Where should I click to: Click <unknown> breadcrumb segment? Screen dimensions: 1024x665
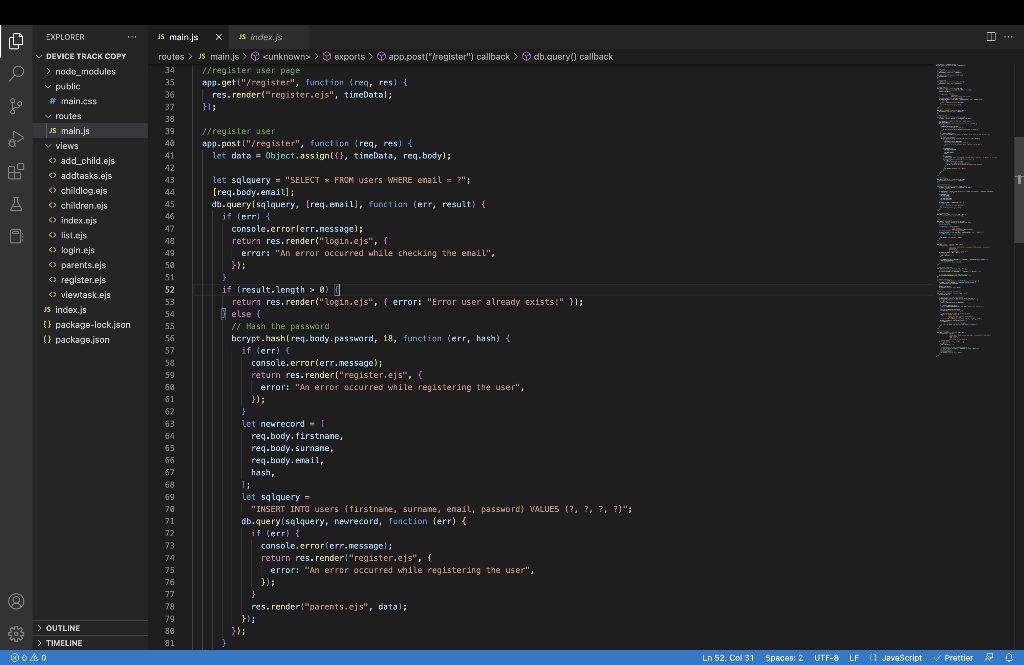point(281,57)
